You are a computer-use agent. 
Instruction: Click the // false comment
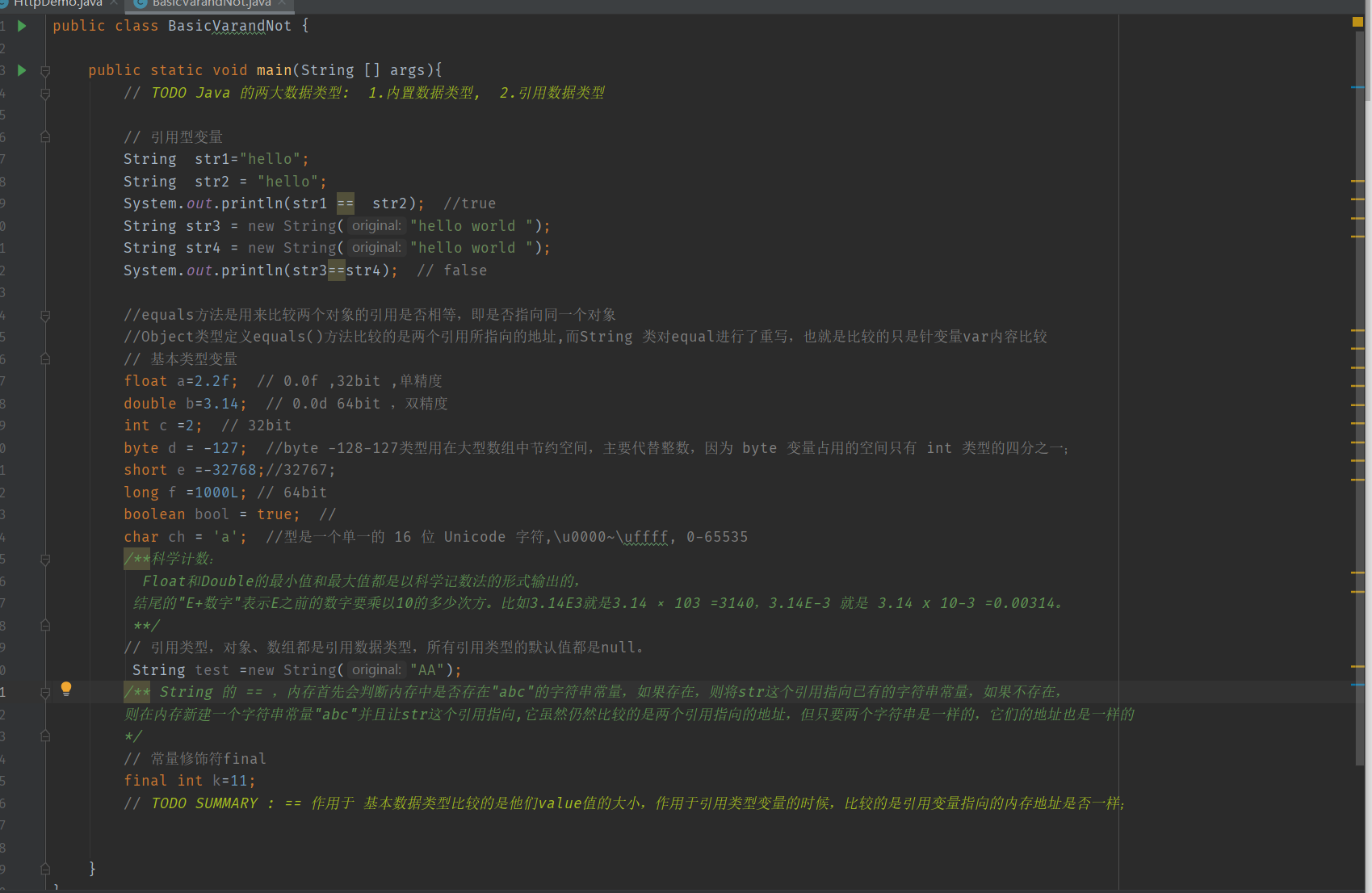point(452,270)
